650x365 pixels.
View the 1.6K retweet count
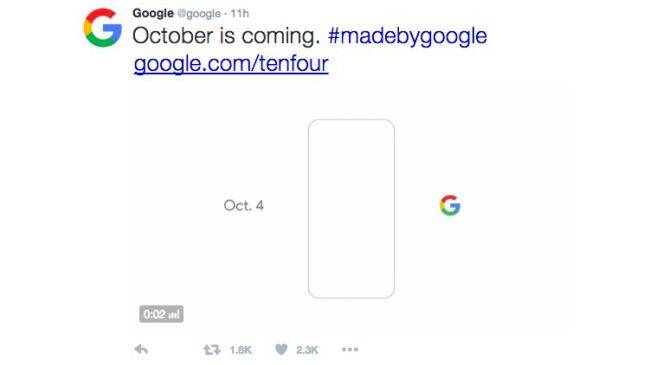point(240,350)
